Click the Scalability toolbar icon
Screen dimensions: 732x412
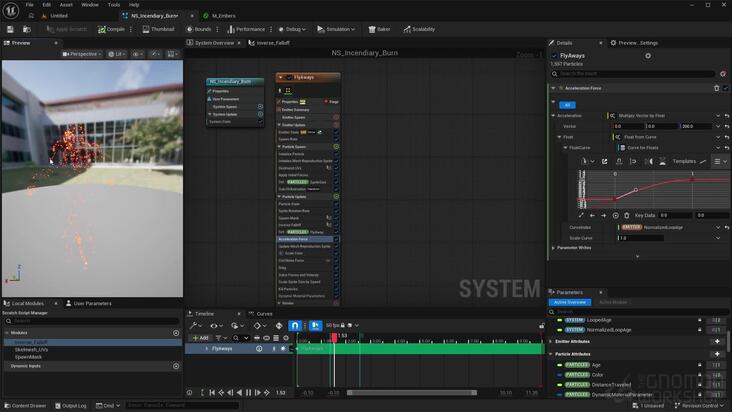click(x=419, y=29)
